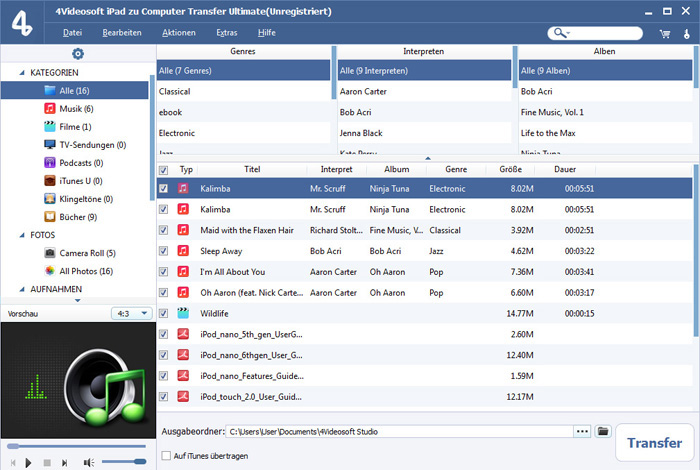Mute audio with the speaker icon
The height and width of the screenshot is (470, 700).
pyautogui.click(x=89, y=461)
